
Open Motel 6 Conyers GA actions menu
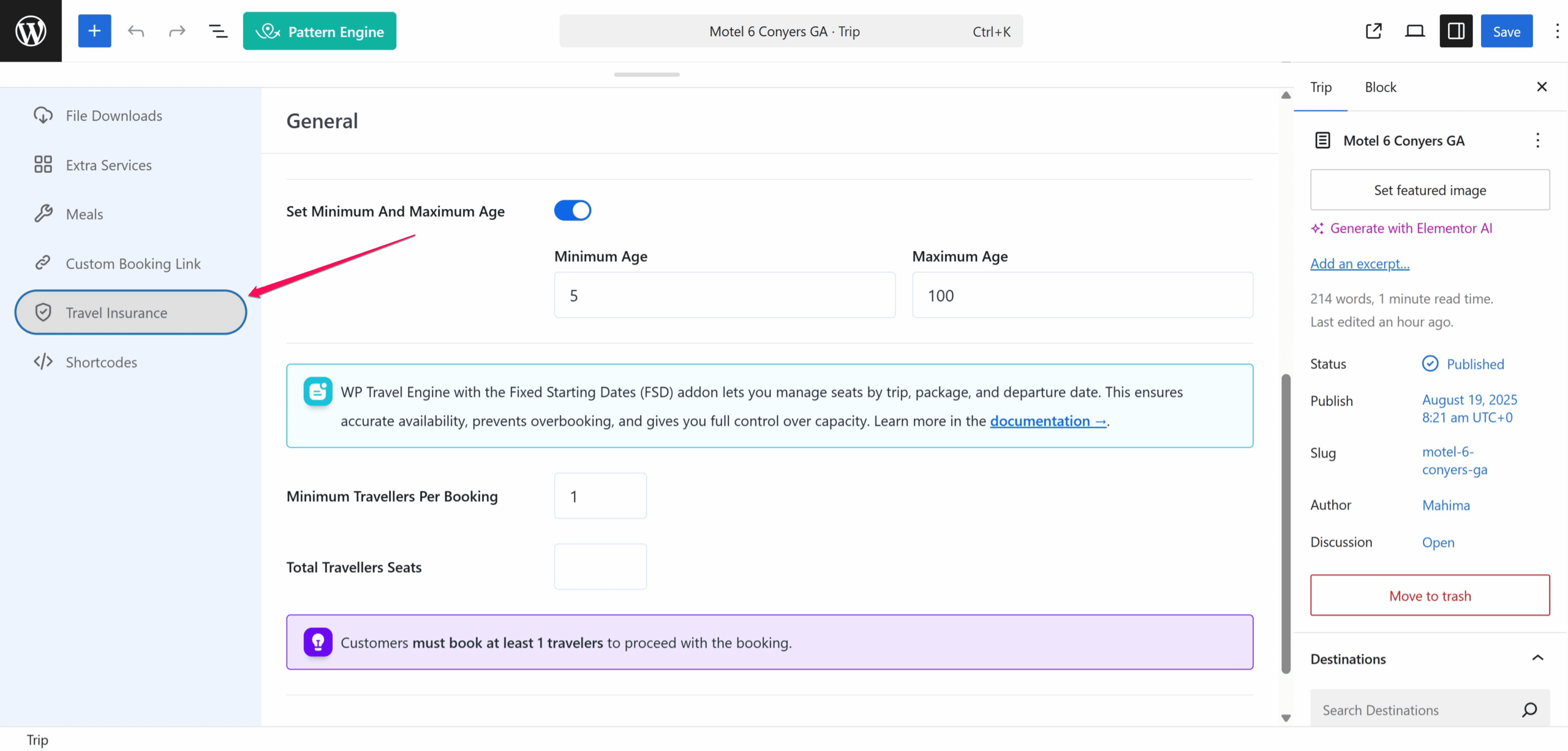pos(1537,141)
